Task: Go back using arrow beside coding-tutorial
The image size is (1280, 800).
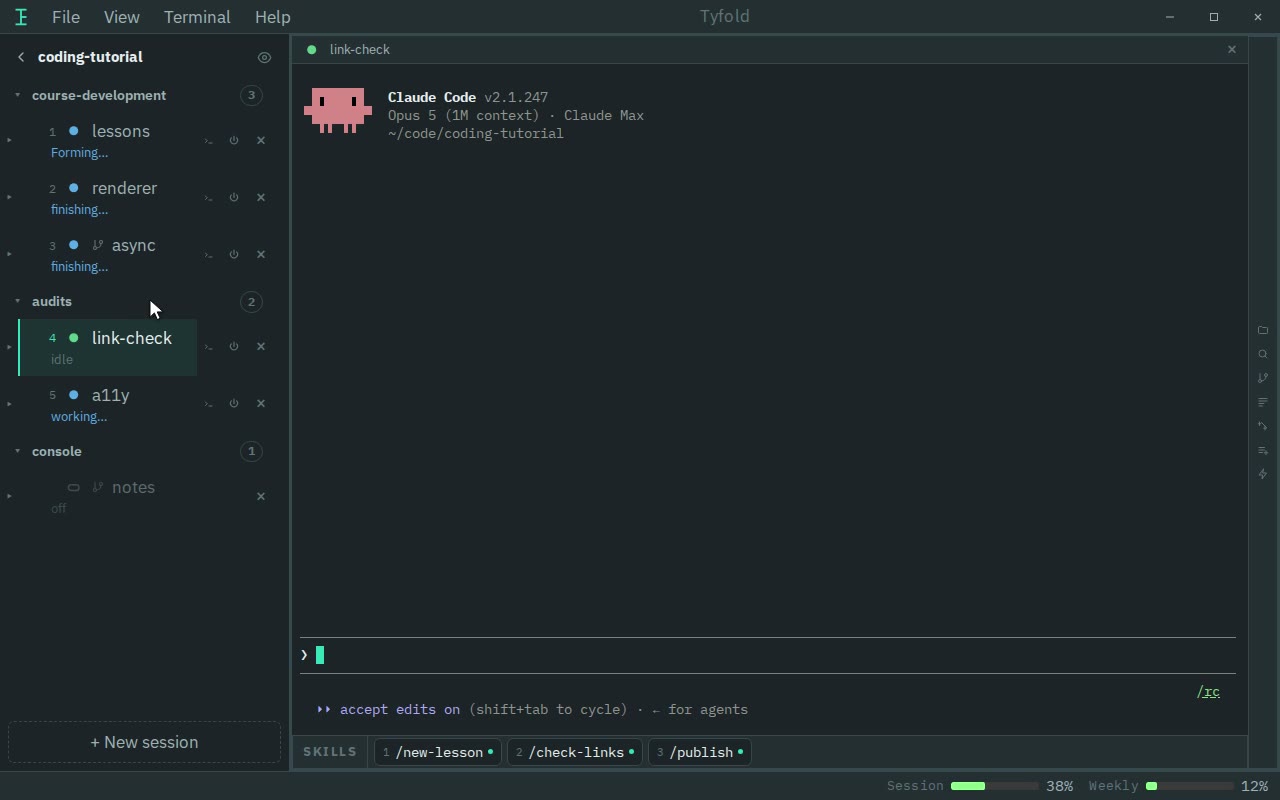Action: [x=21, y=57]
